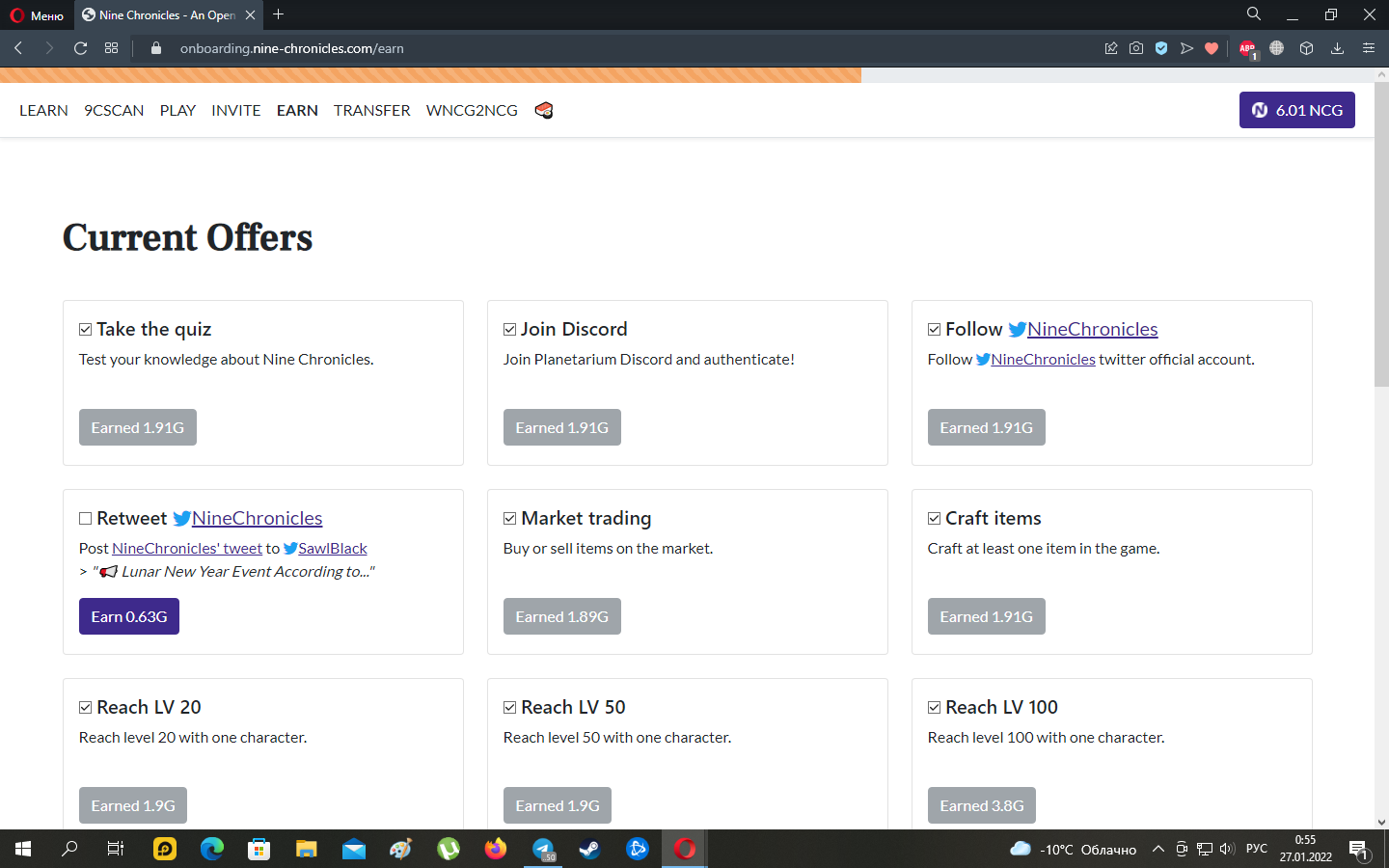Open the Windows notification center
Viewport: 1389px width, 868px height.
point(1359,849)
